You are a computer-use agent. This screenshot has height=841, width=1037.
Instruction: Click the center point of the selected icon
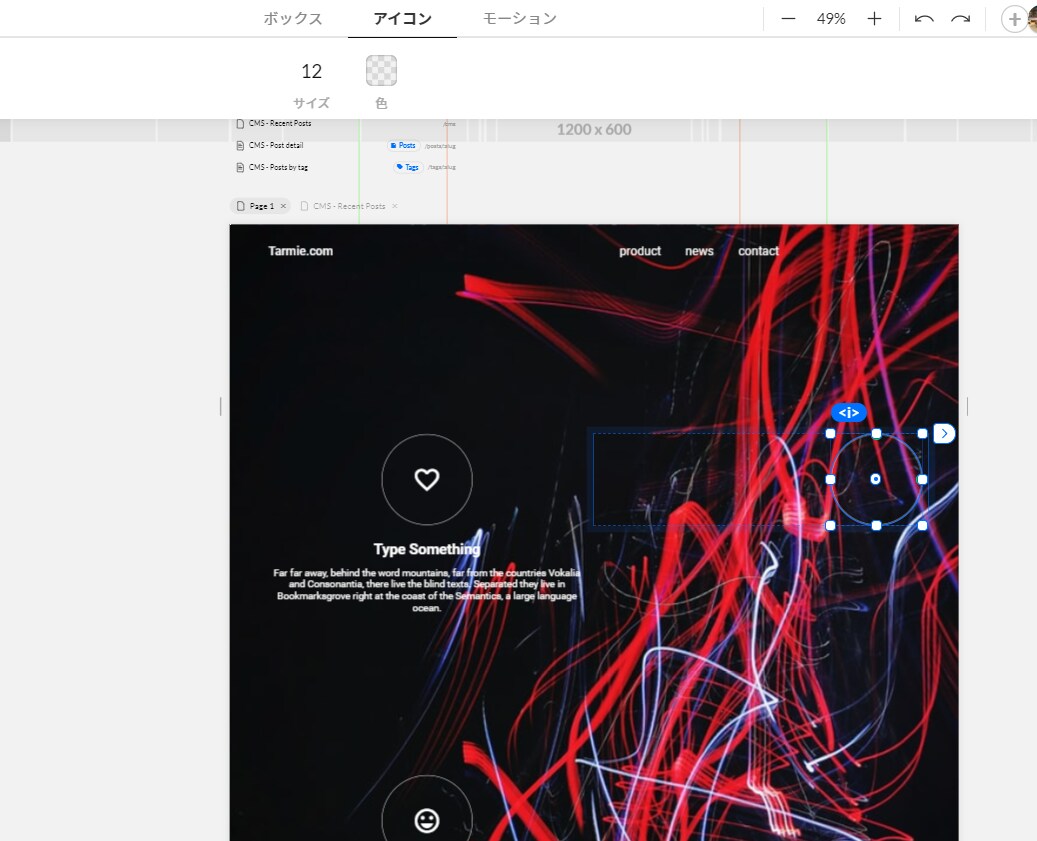[x=876, y=479]
